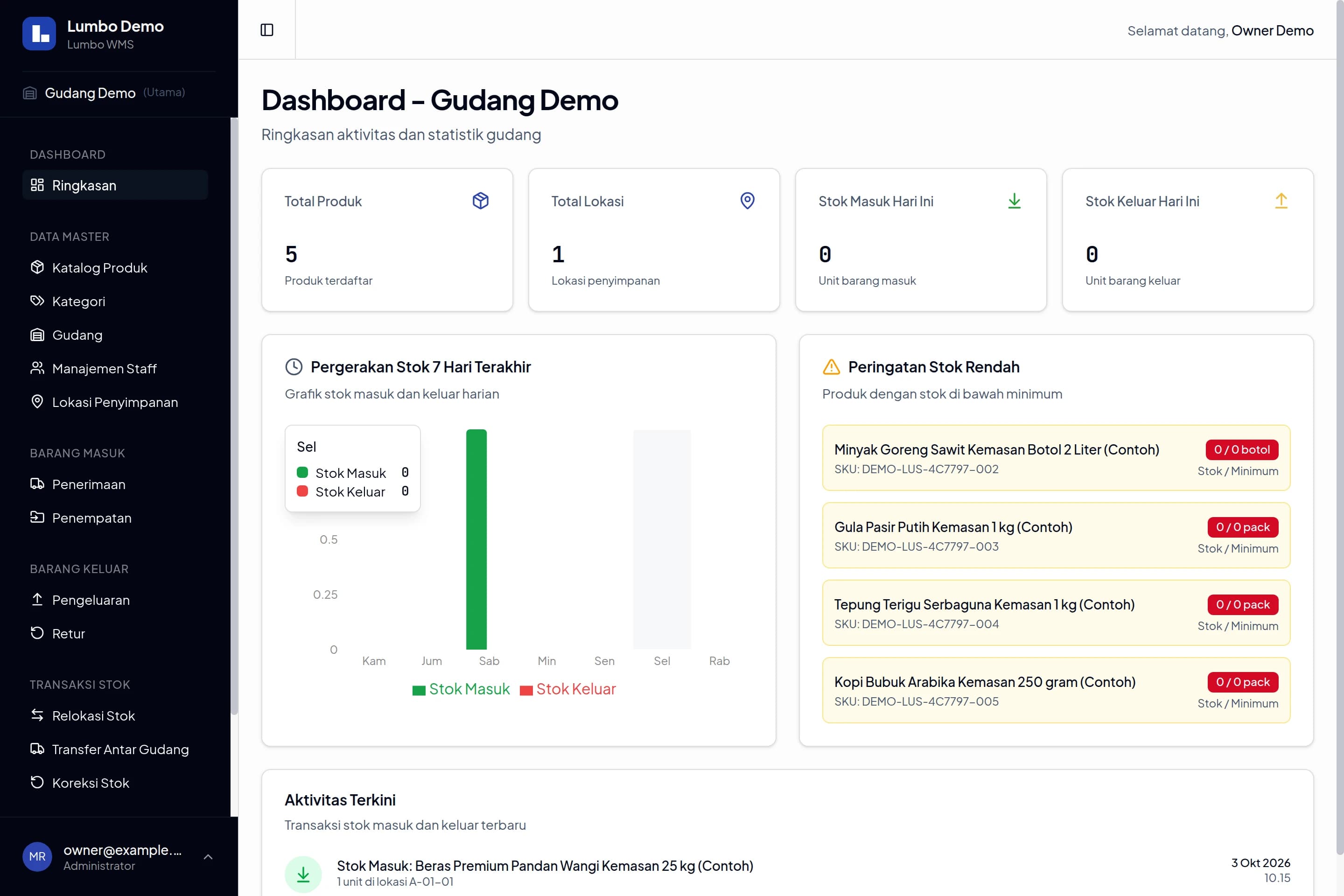Open Transfer Antar Gudang

point(115,749)
